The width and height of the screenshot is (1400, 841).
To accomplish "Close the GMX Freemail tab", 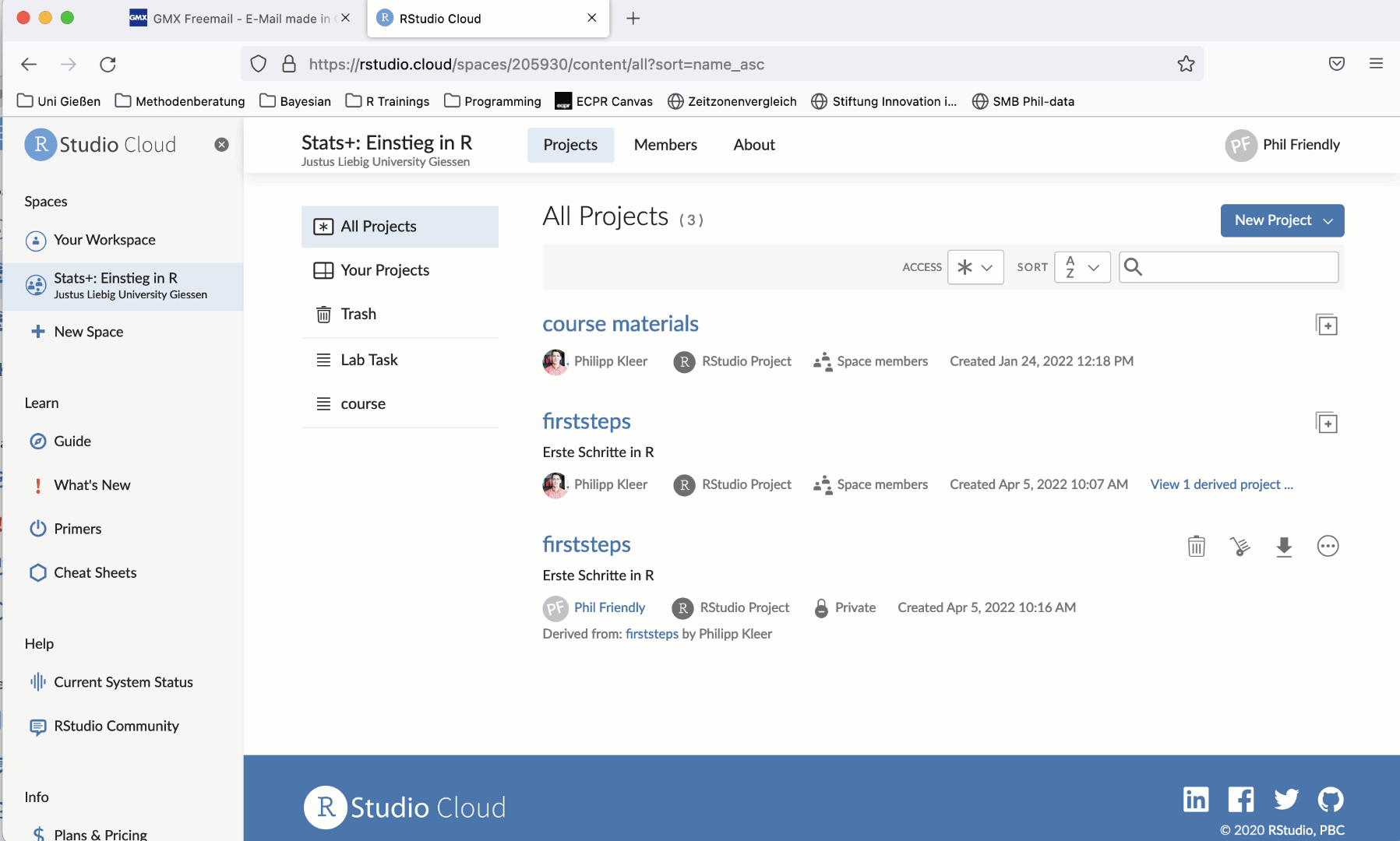I will tap(346, 18).
